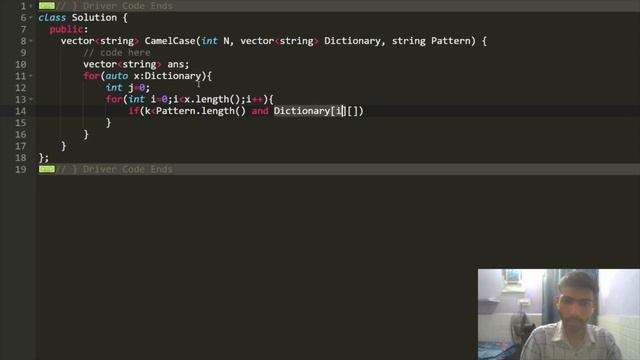The image size is (640, 360).
Task: Fold the CamelCase function at line 8
Action: [x=31, y=41]
